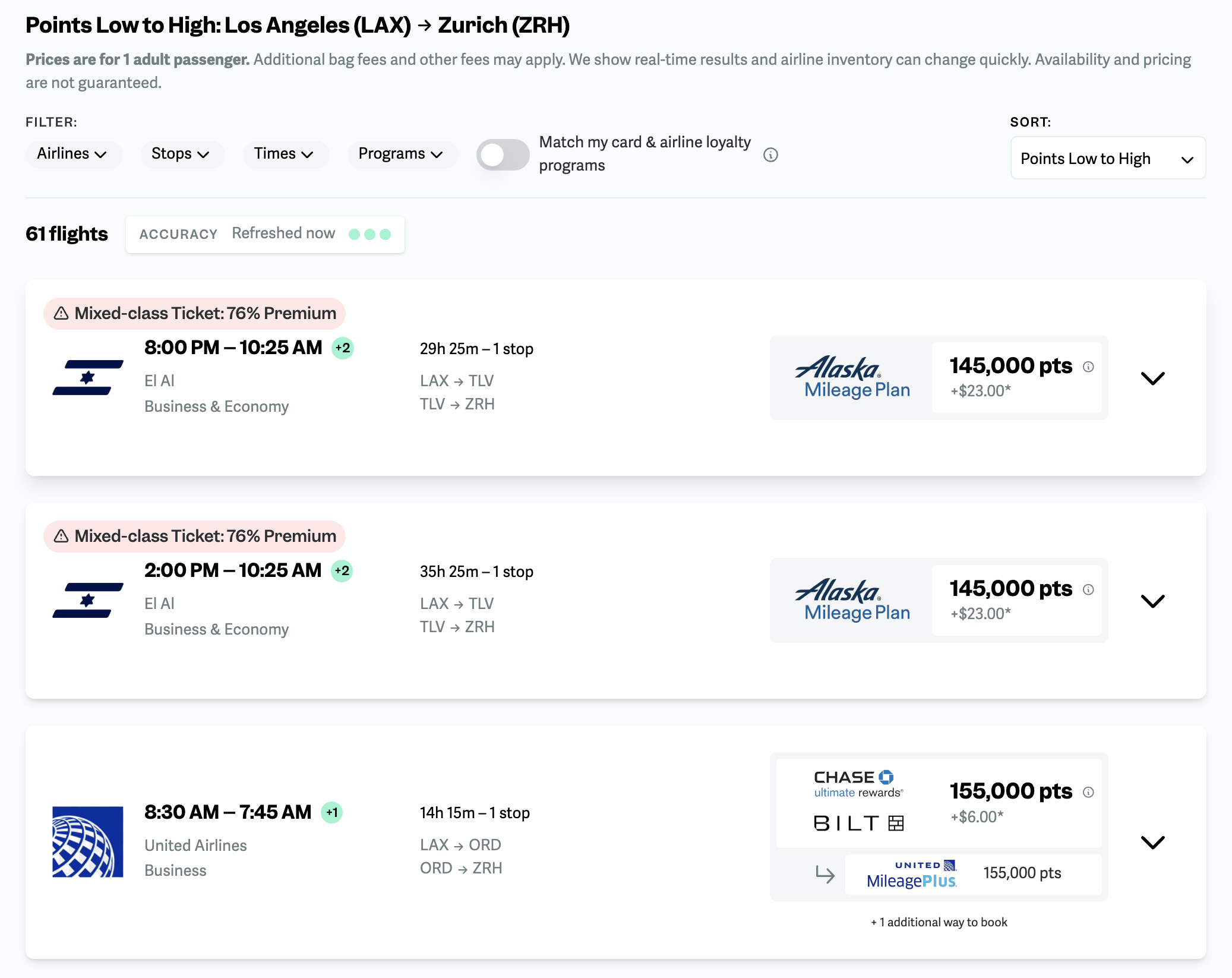Click '8:00 PM – 10:25 AM' flight time
This screenshot has width=1232, height=978.
233,348
